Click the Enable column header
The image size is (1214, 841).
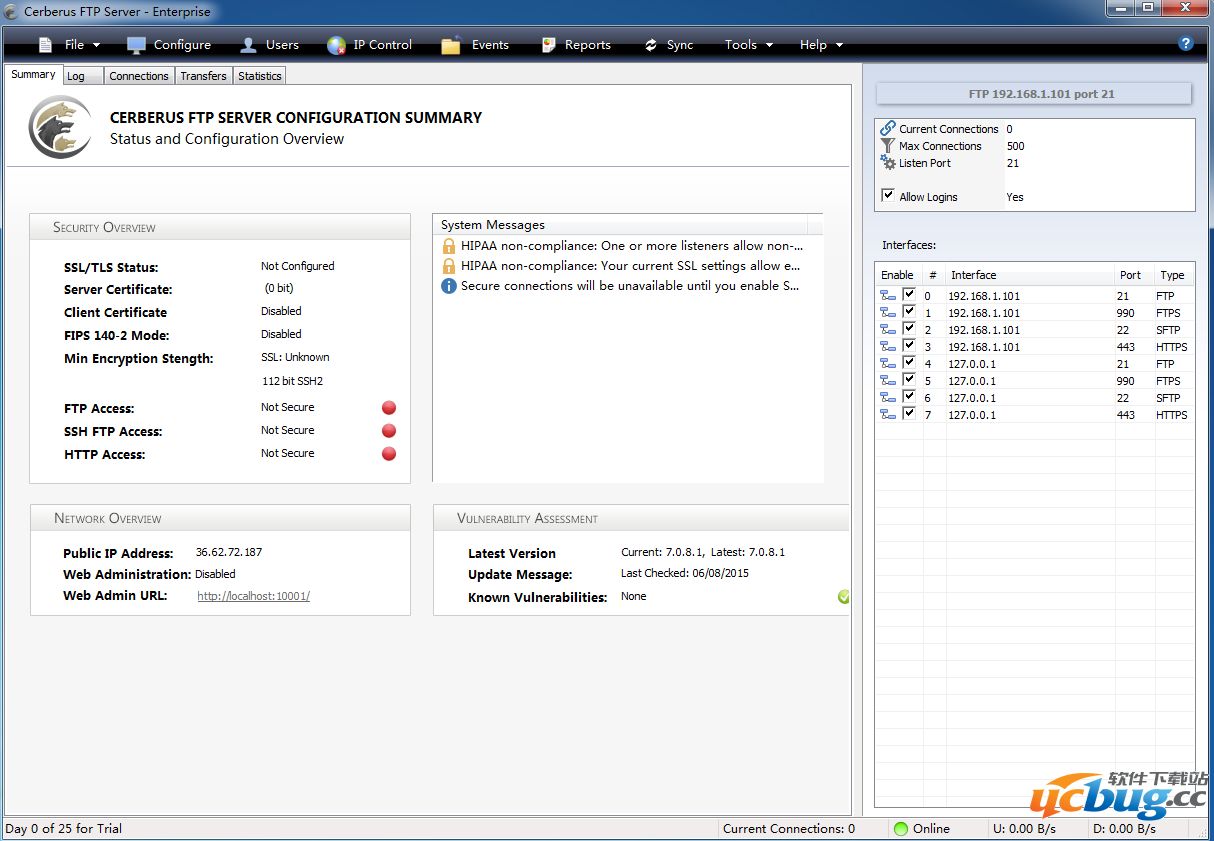tap(898, 275)
